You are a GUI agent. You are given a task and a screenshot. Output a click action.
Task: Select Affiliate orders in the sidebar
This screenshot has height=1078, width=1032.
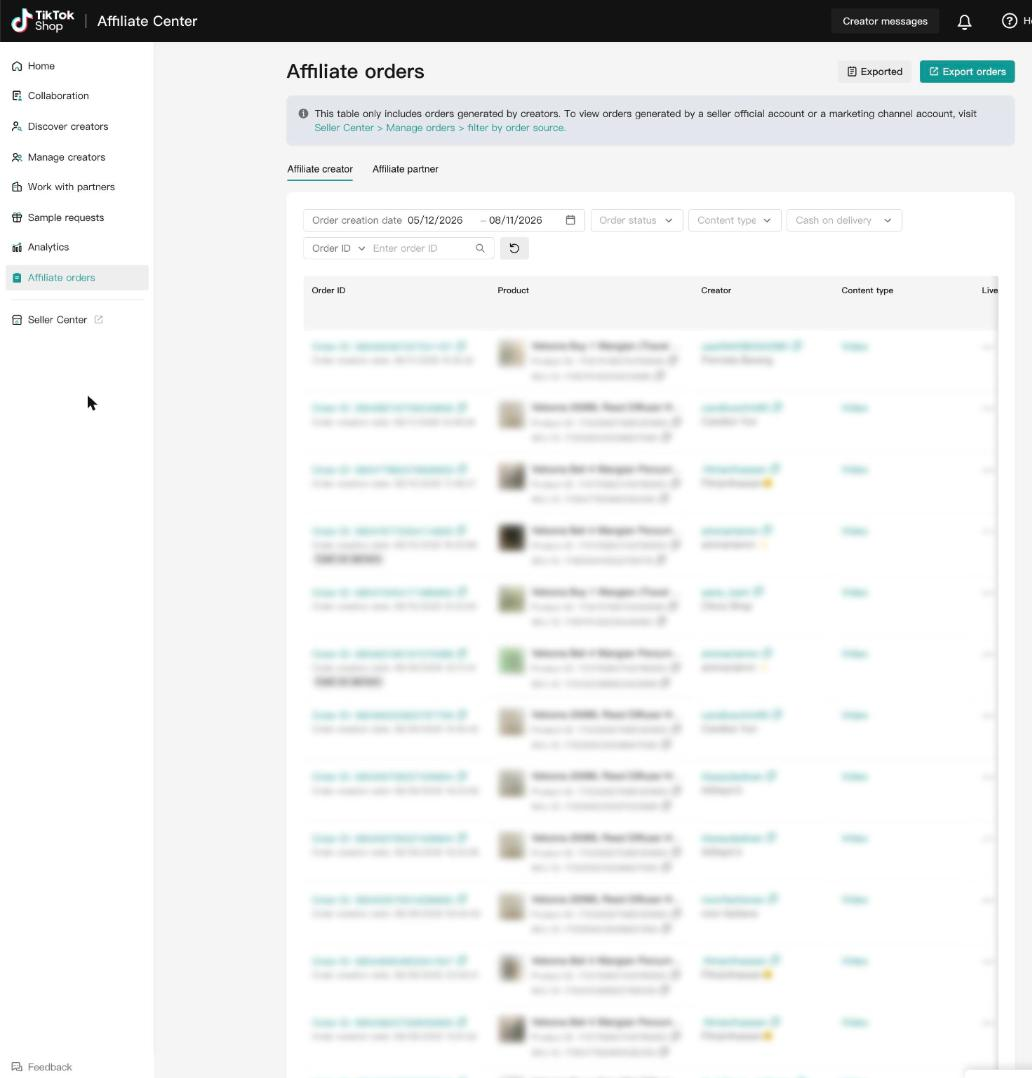[x=77, y=278]
